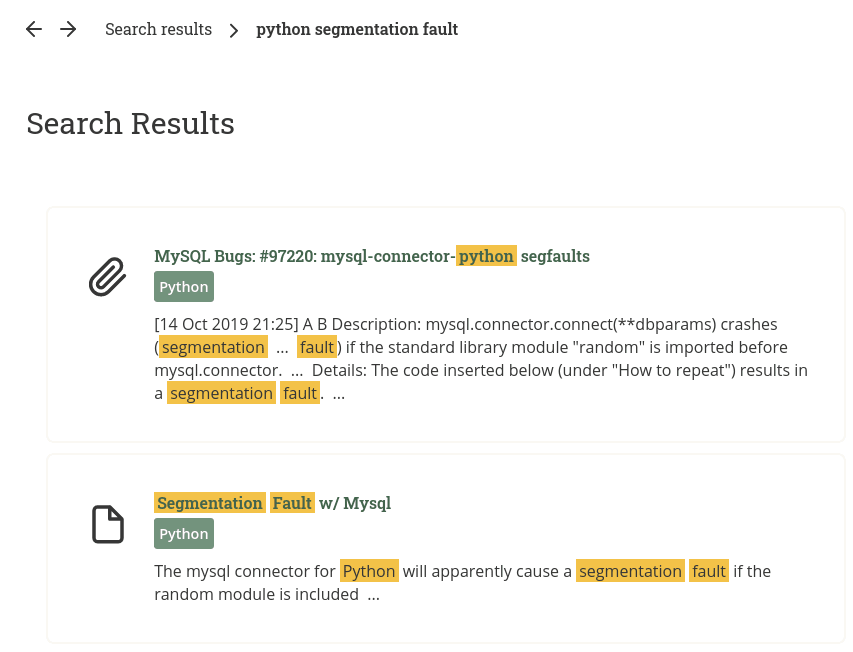Click highlighted "python" in the MySQL Bugs title

(x=486, y=256)
